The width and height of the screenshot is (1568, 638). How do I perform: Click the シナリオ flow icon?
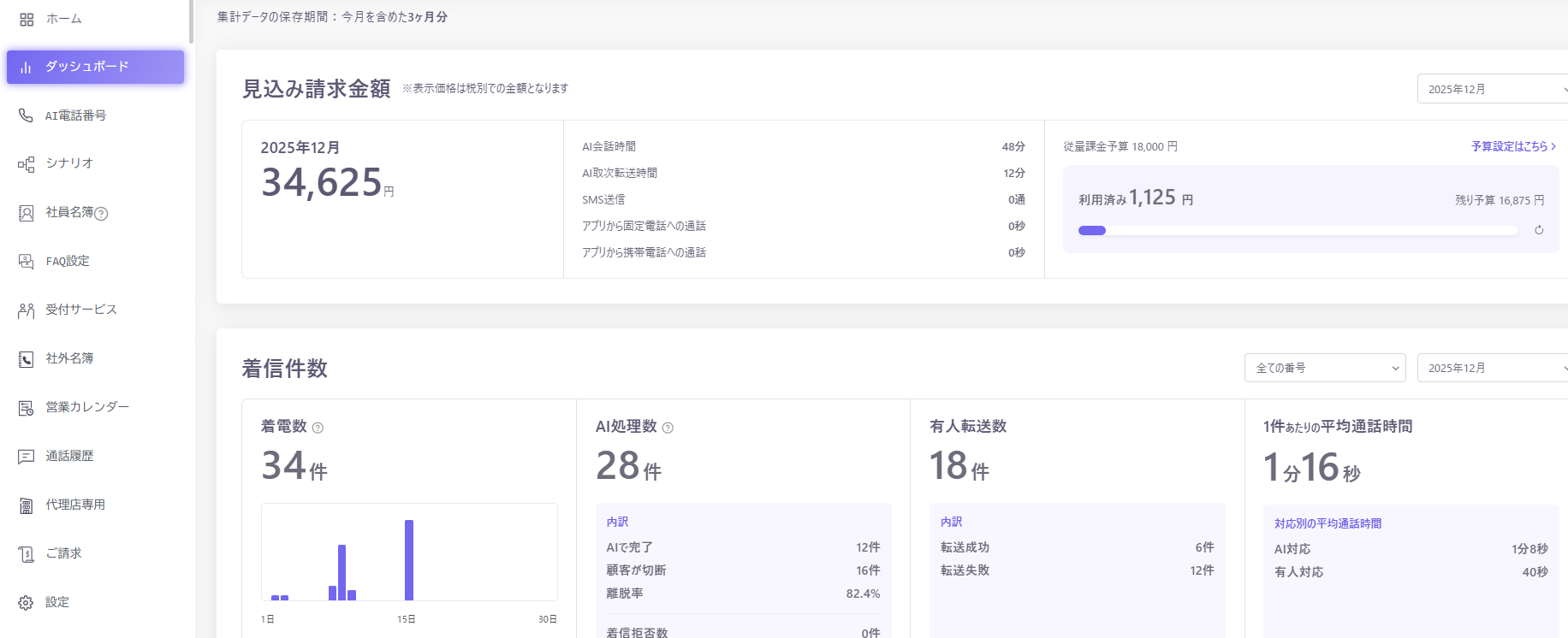[27, 163]
